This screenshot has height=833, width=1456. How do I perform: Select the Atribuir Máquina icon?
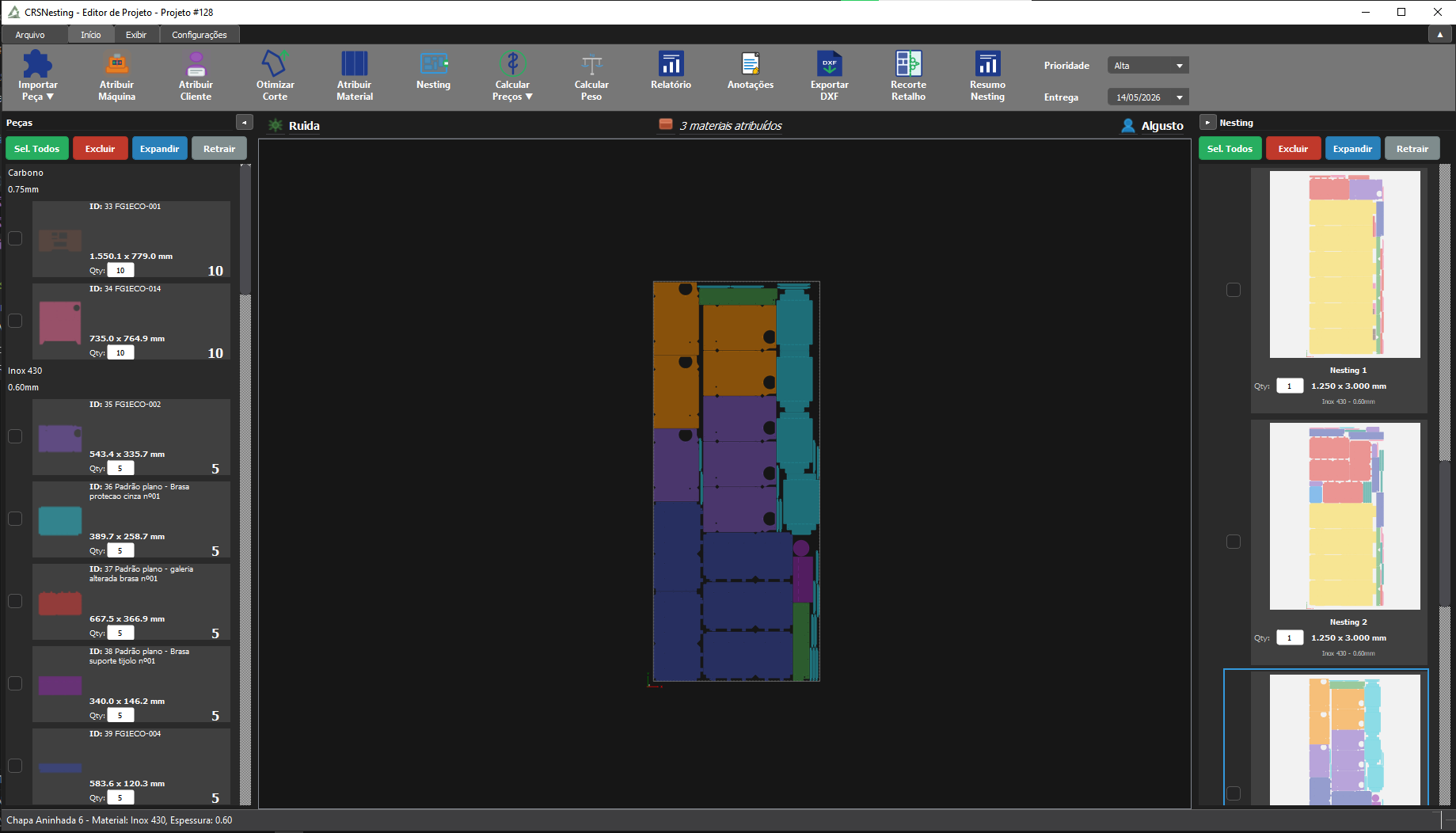(116, 76)
